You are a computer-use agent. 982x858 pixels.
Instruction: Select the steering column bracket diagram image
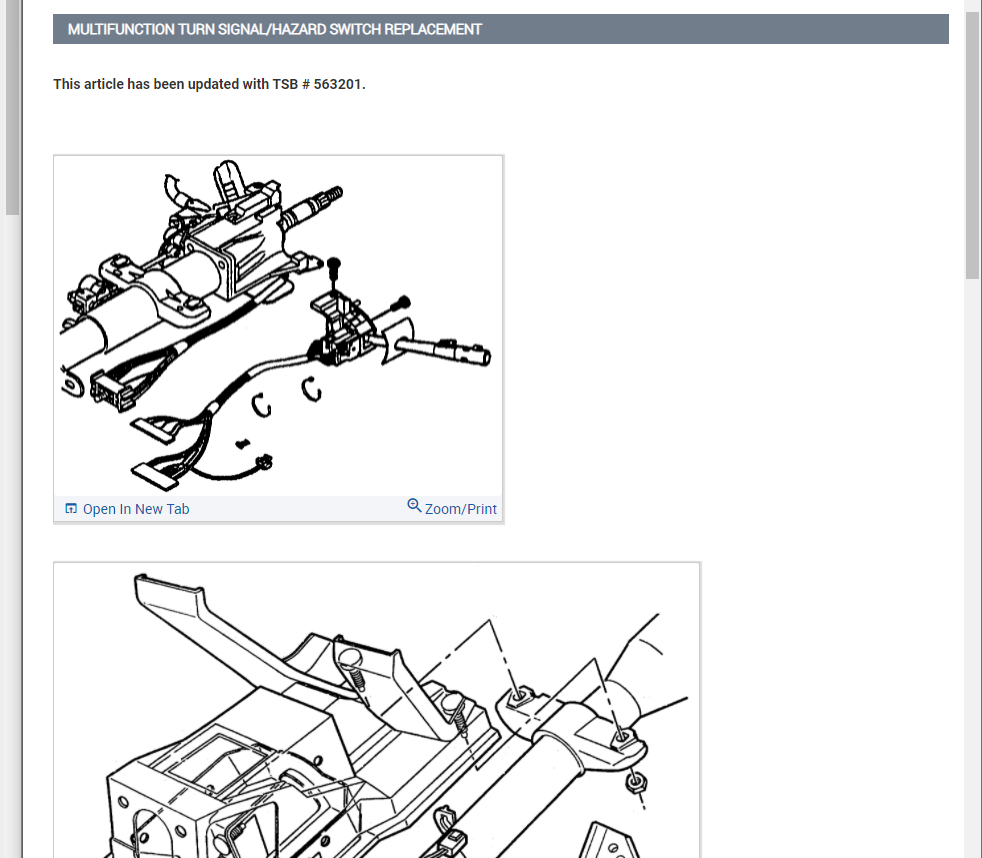coord(376,711)
